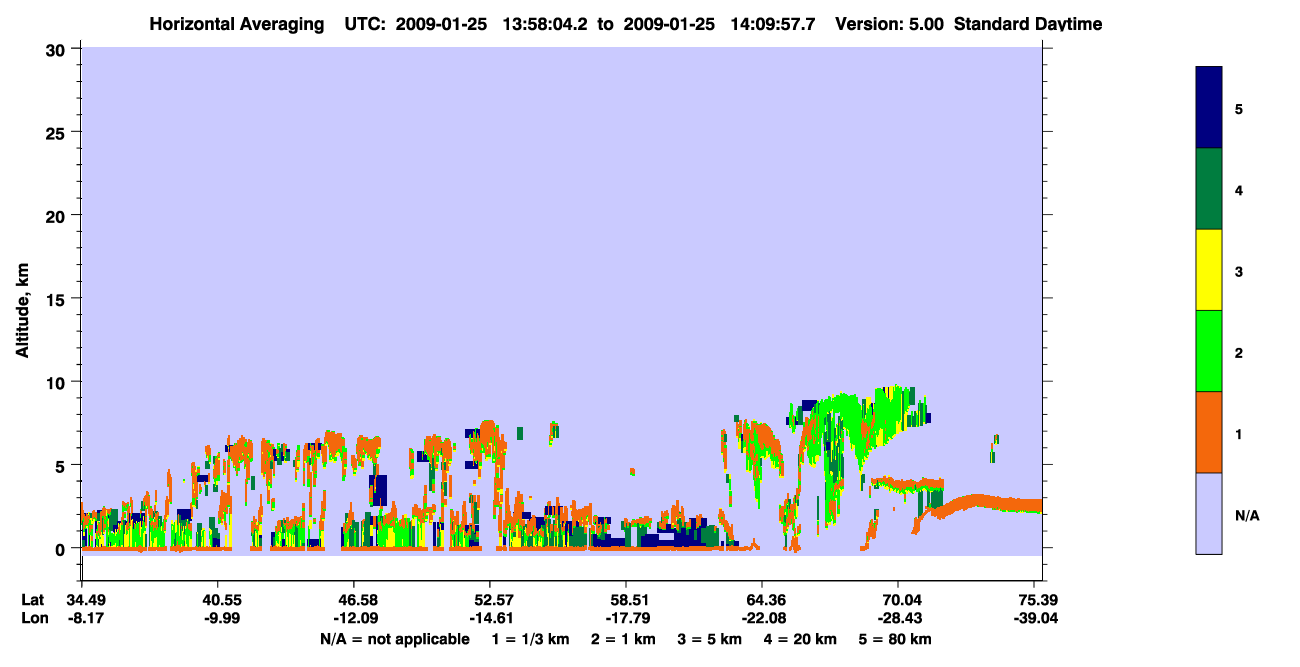Click the altitude tick label 25
The height and width of the screenshot is (667, 1300).
point(58,132)
